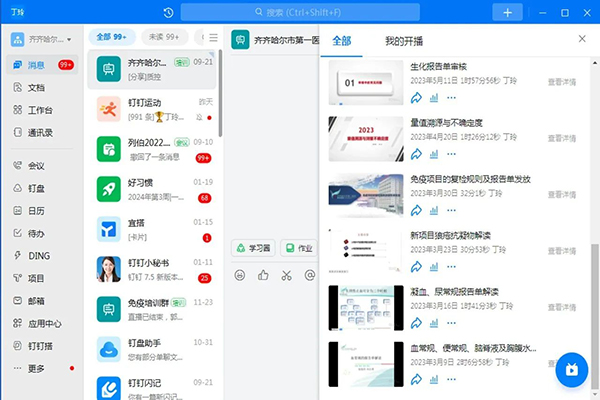Open more options for 凝血、尿常规报告单解读
This screenshot has height=400, width=600.
(x=452, y=323)
